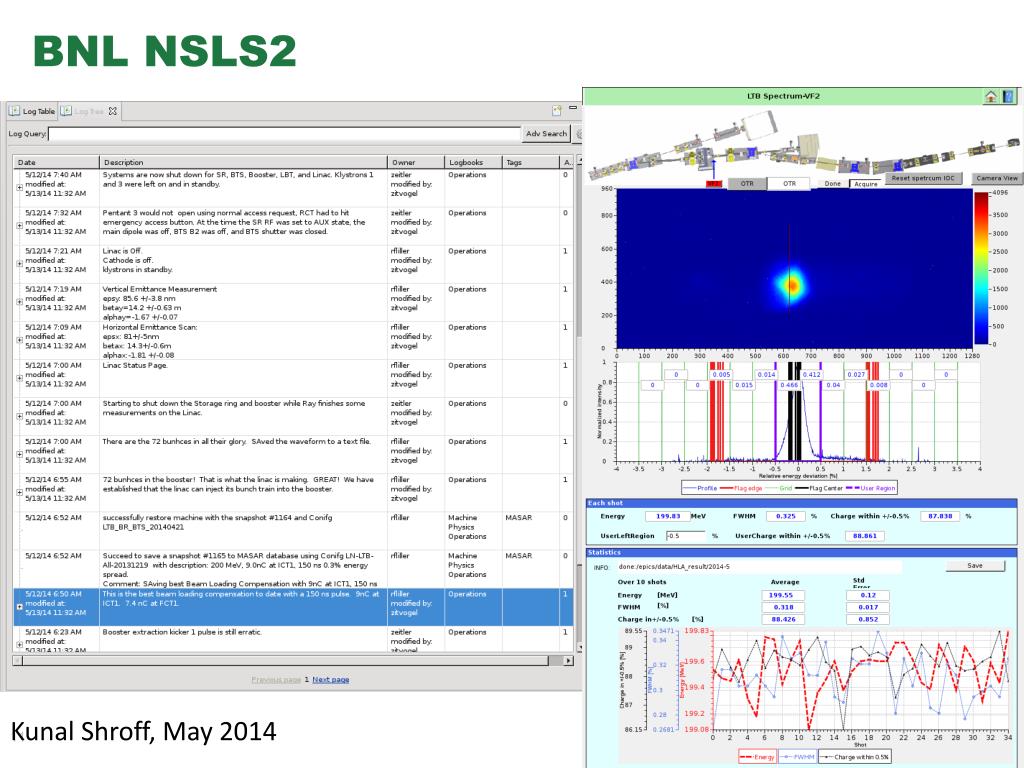Image resolution: width=1024 pixels, height=768 pixels.
Task: Click the UserCharge 88.861 value
Action: point(865,536)
